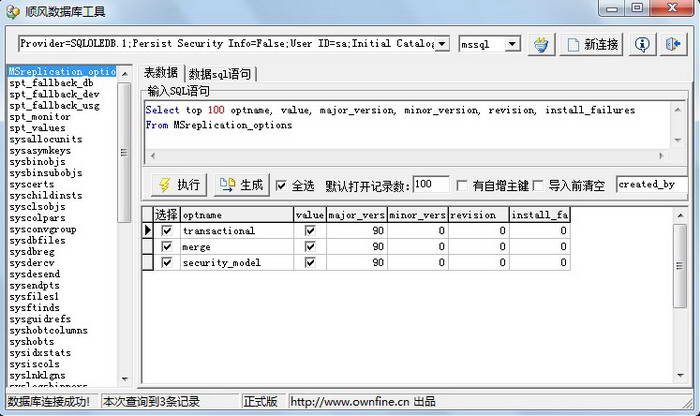700x416 pixels.
Task: Click 新连接 (new connection) button
Action: coord(591,44)
